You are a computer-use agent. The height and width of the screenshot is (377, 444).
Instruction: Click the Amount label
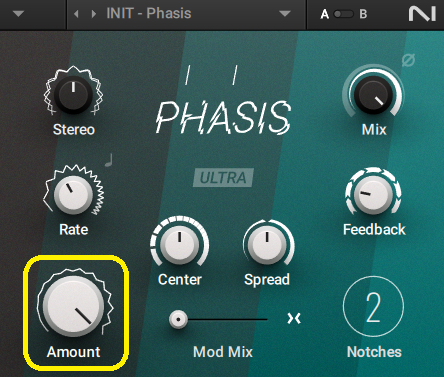click(73, 352)
